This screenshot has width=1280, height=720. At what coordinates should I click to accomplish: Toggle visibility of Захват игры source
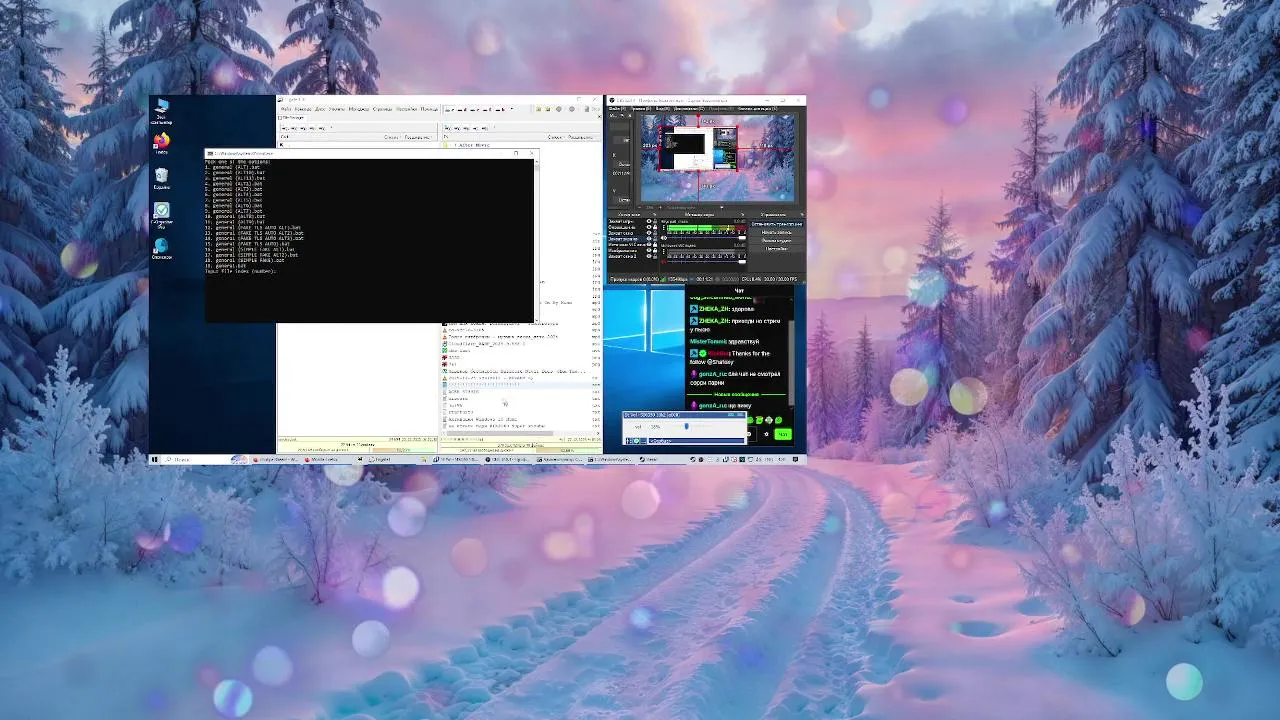tap(649, 221)
